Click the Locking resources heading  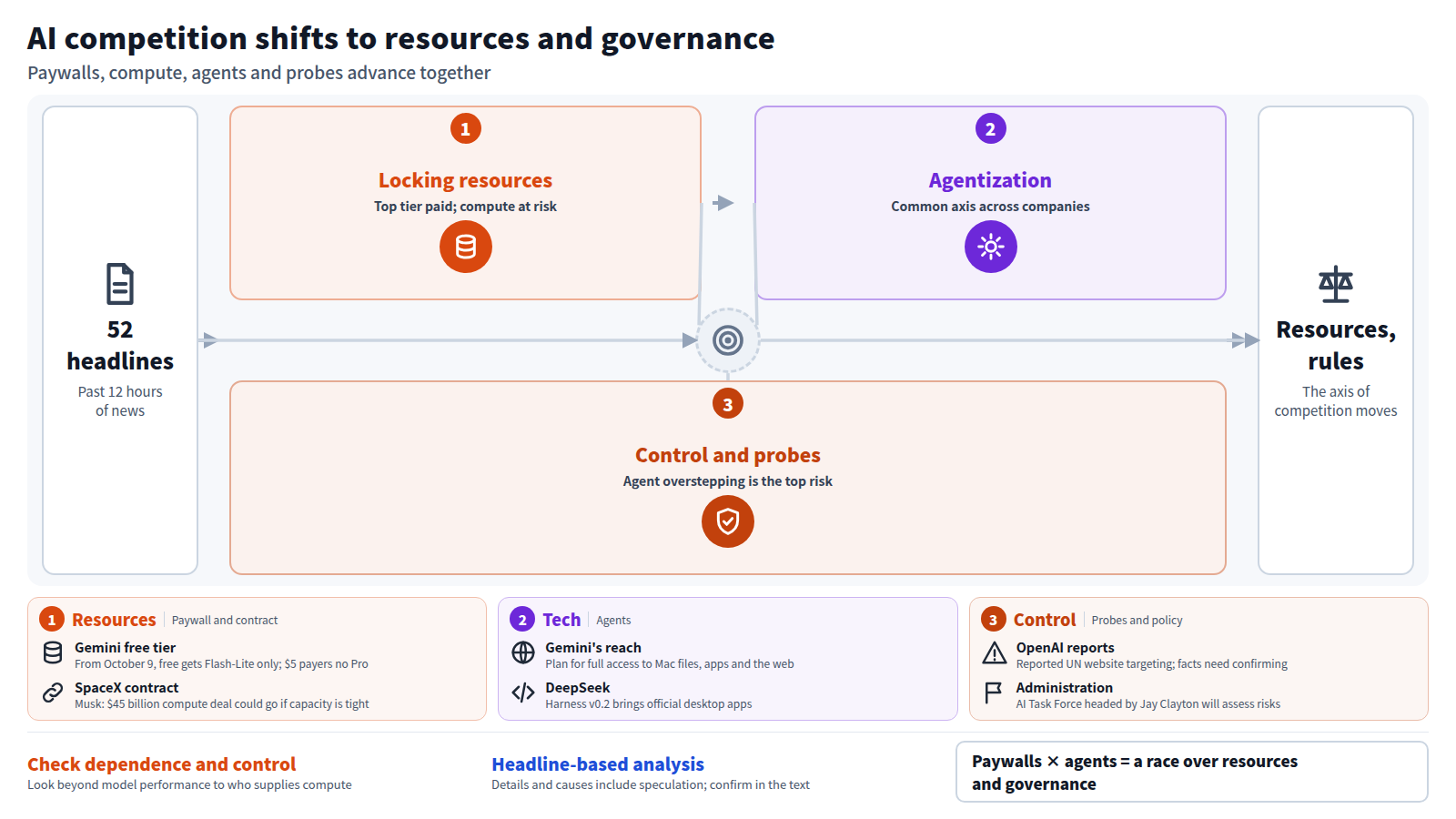pos(466,180)
